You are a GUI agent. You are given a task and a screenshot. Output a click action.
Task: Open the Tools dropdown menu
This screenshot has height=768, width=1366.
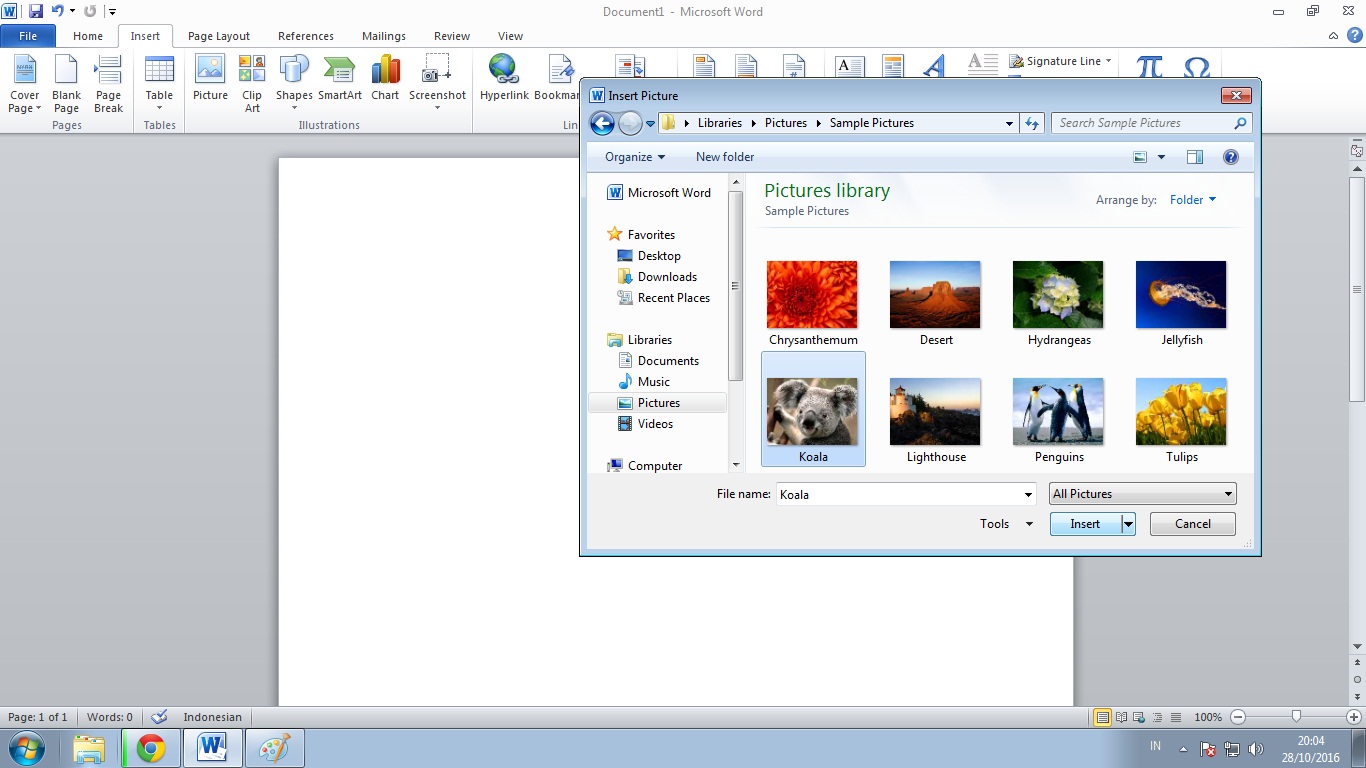point(1007,524)
